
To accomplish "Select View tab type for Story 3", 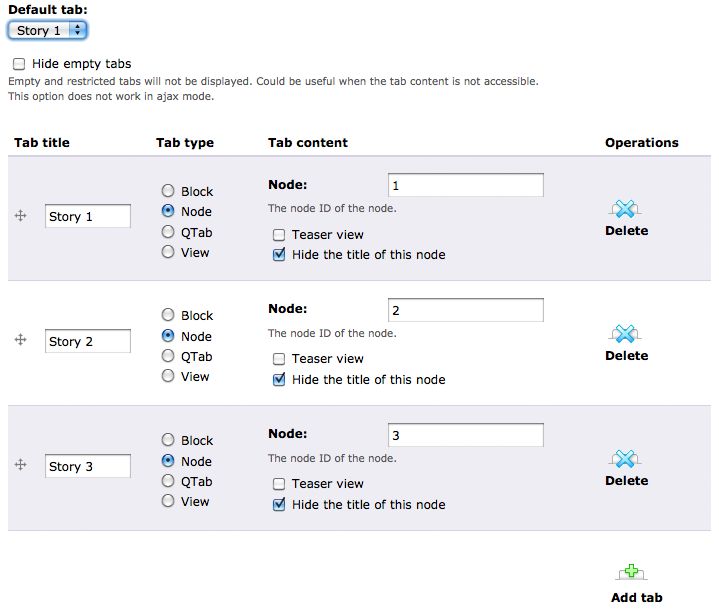I will (168, 502).
